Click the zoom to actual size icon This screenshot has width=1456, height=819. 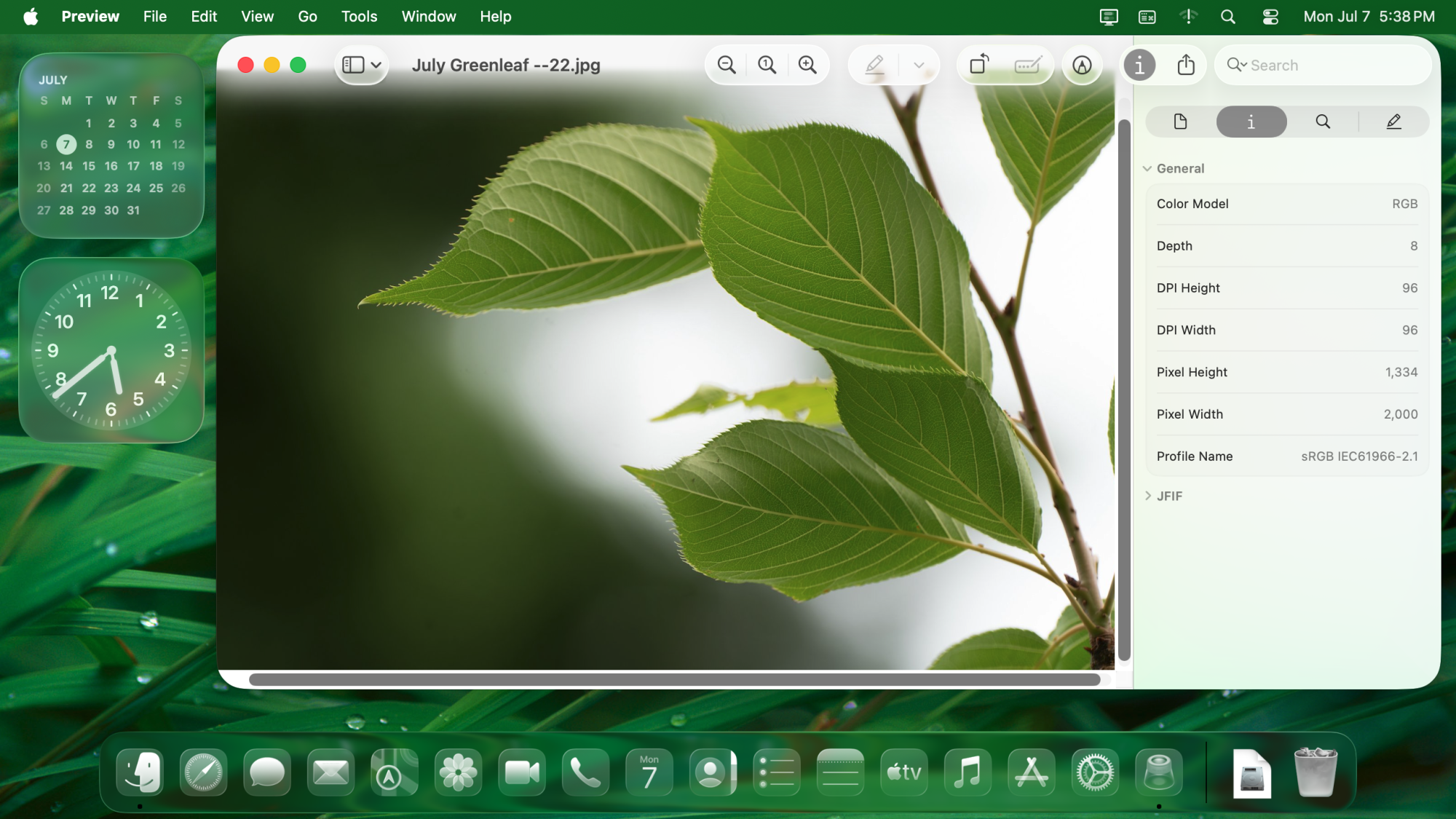coord(767,66)
